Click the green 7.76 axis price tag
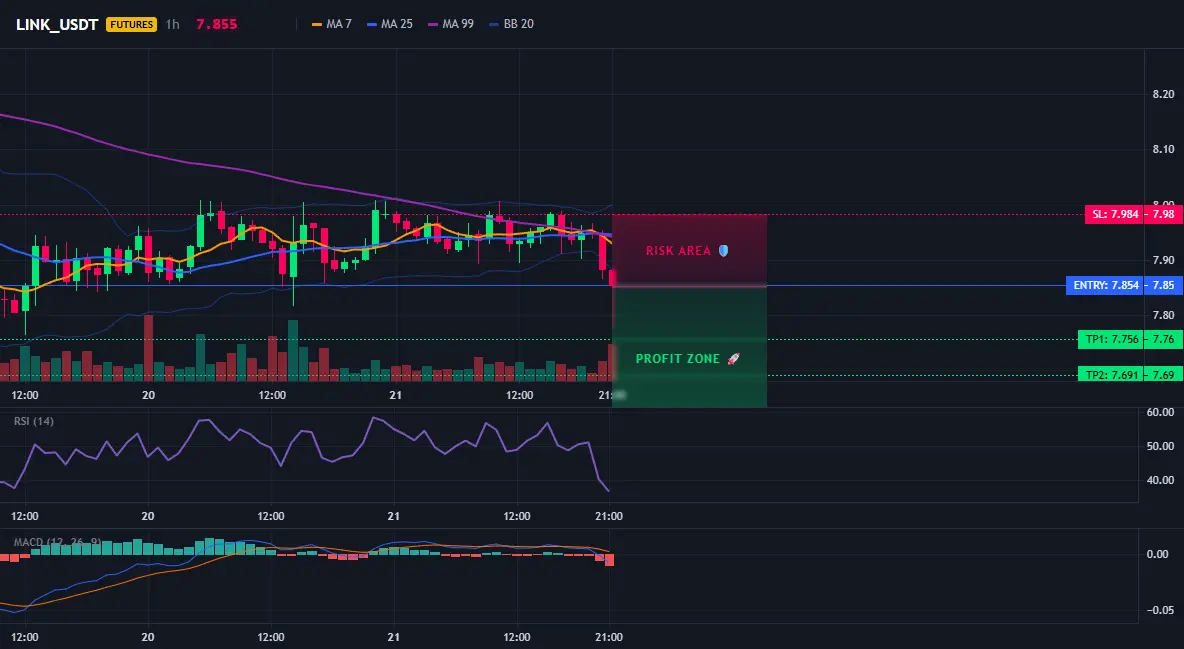Screen dimensions: 1184x649 pyautogui.click(x=1163, y=340)
